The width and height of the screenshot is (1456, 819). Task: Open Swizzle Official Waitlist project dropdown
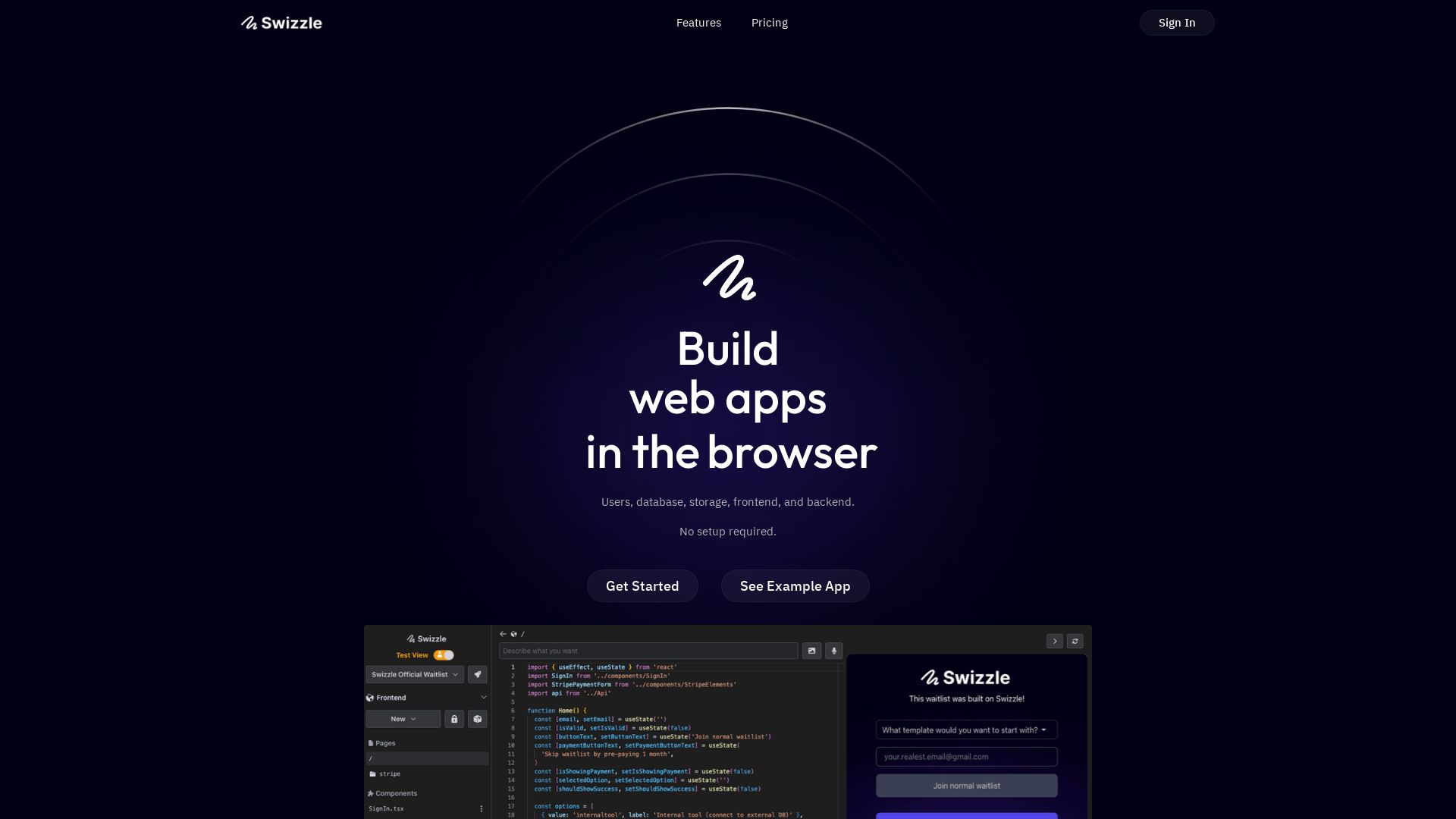tap(414, 674)
